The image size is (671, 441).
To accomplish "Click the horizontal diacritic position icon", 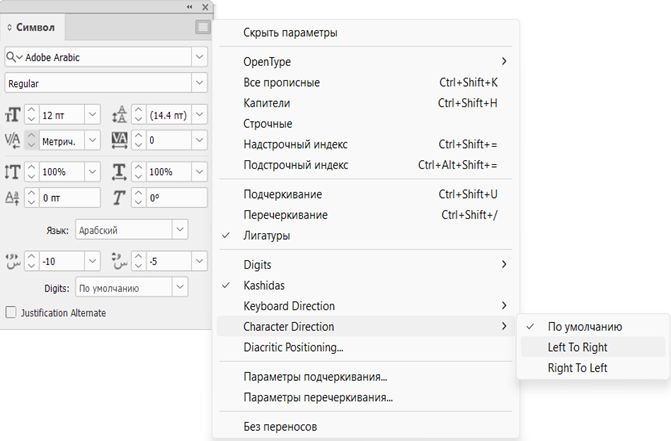I will (x=13, y=261).
